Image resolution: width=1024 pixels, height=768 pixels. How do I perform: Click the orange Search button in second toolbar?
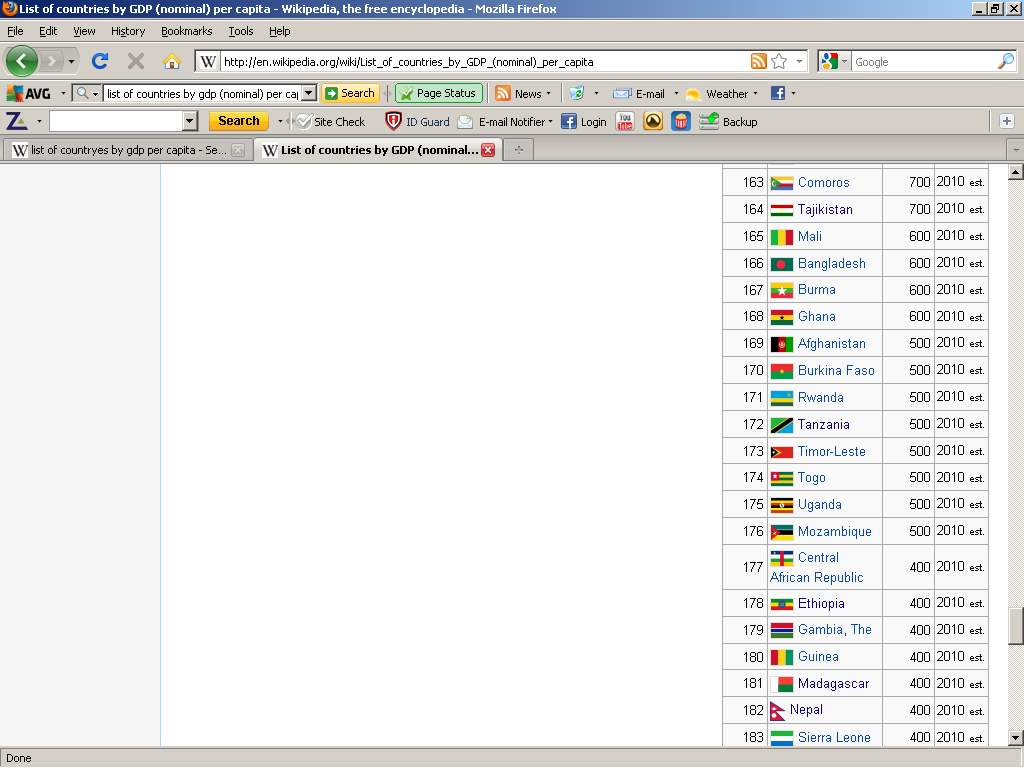tap(238, 121)
